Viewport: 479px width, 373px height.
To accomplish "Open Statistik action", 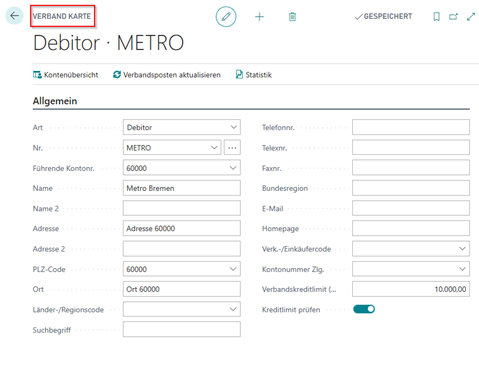I will click(x=254, y=75).
